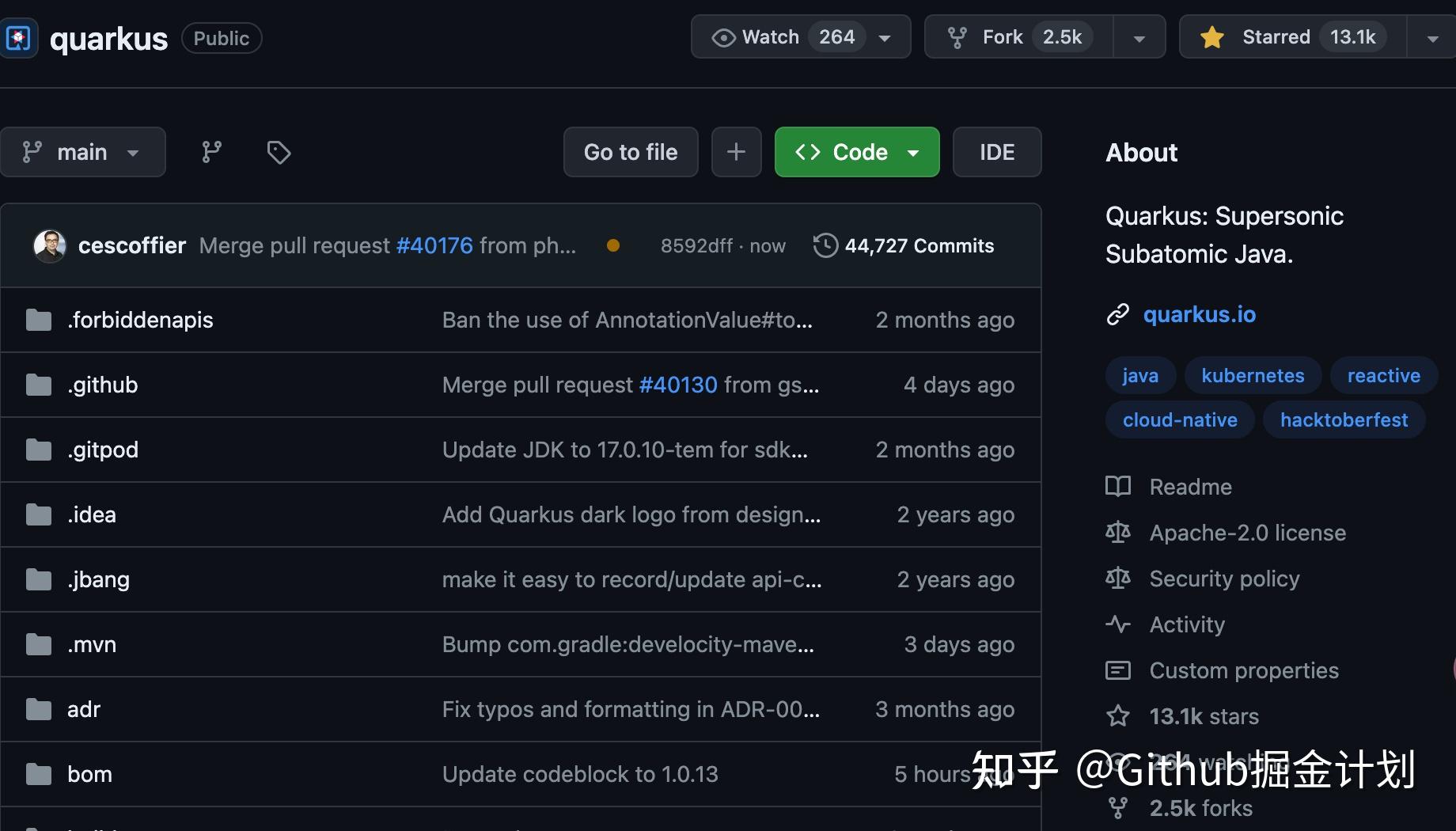Screen dimensions: 1456x831
Task: Open the tags icon
Action: pyautogui.click(x=279, y=152)
